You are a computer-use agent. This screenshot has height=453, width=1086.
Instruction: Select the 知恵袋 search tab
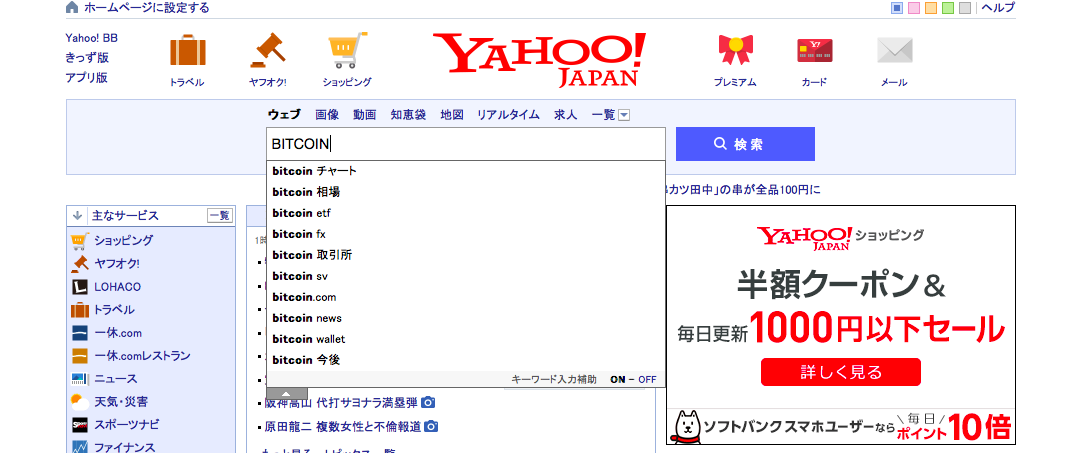[408, 115]
